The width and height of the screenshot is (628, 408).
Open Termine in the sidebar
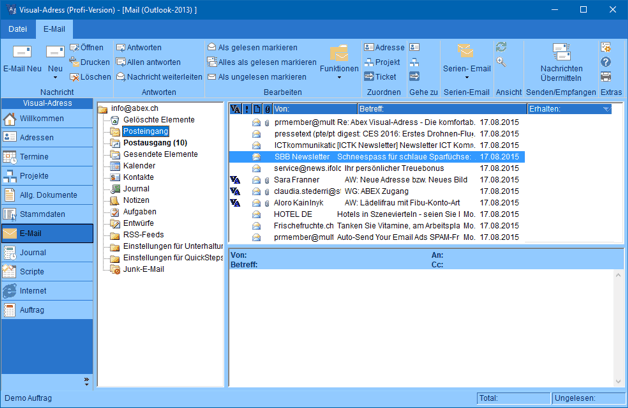click(x=47, y=157)
